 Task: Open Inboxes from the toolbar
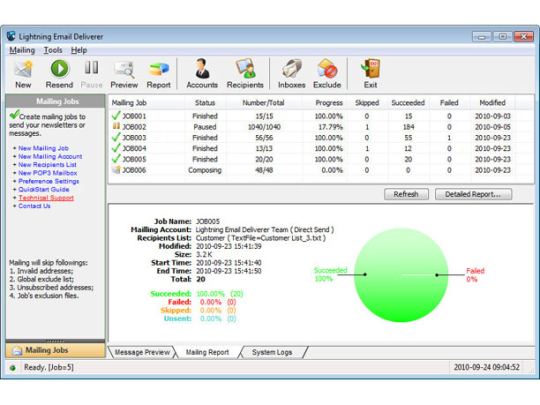[x=292, y=74]
